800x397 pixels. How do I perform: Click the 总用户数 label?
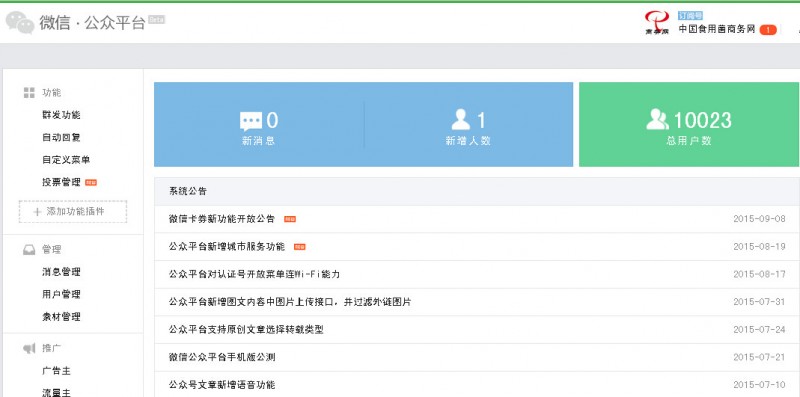pos(689,141)
